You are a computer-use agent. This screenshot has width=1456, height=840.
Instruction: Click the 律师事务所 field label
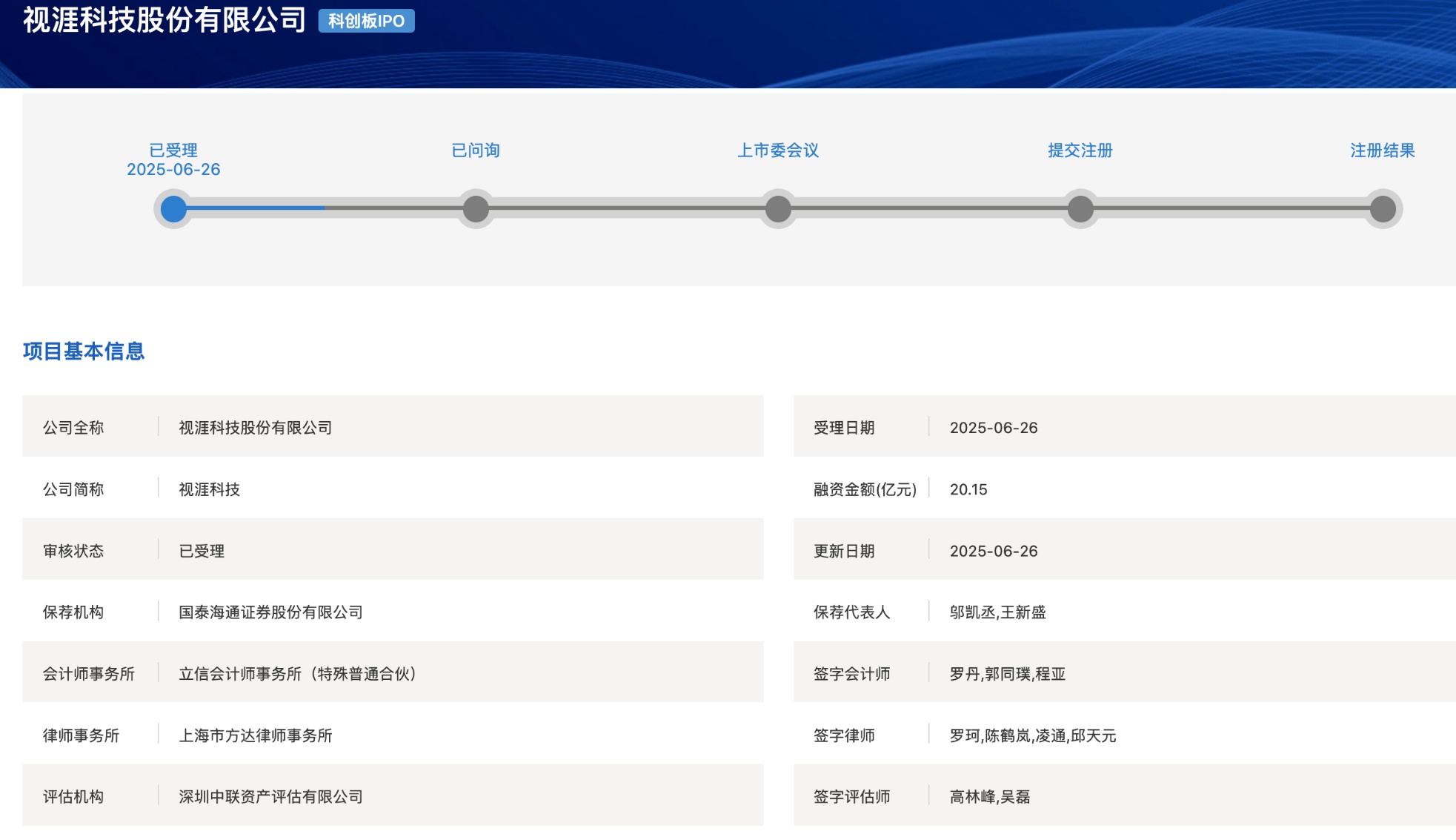82,735
